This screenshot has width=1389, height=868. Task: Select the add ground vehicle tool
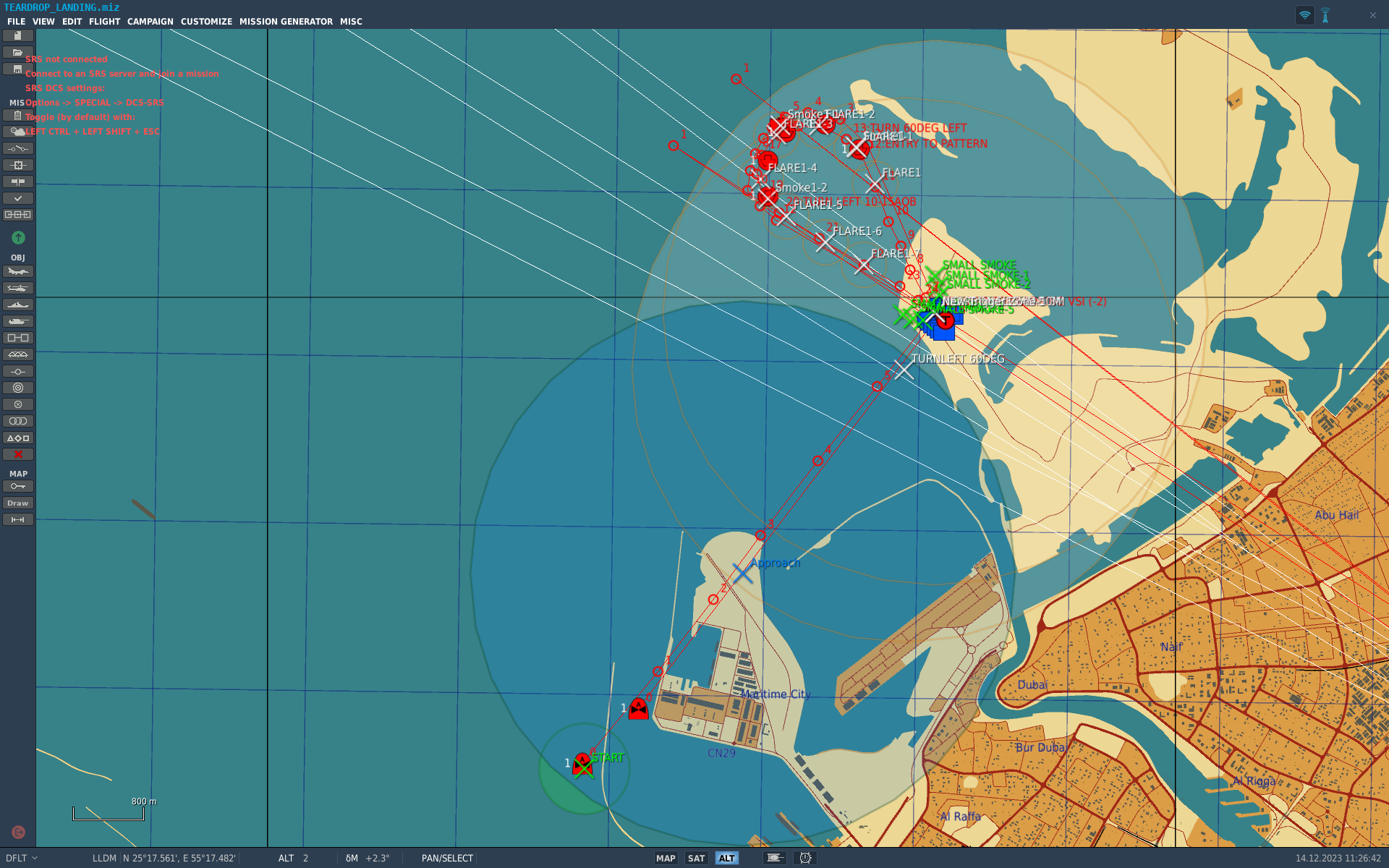pyautogui.click(x=18, y=322)
